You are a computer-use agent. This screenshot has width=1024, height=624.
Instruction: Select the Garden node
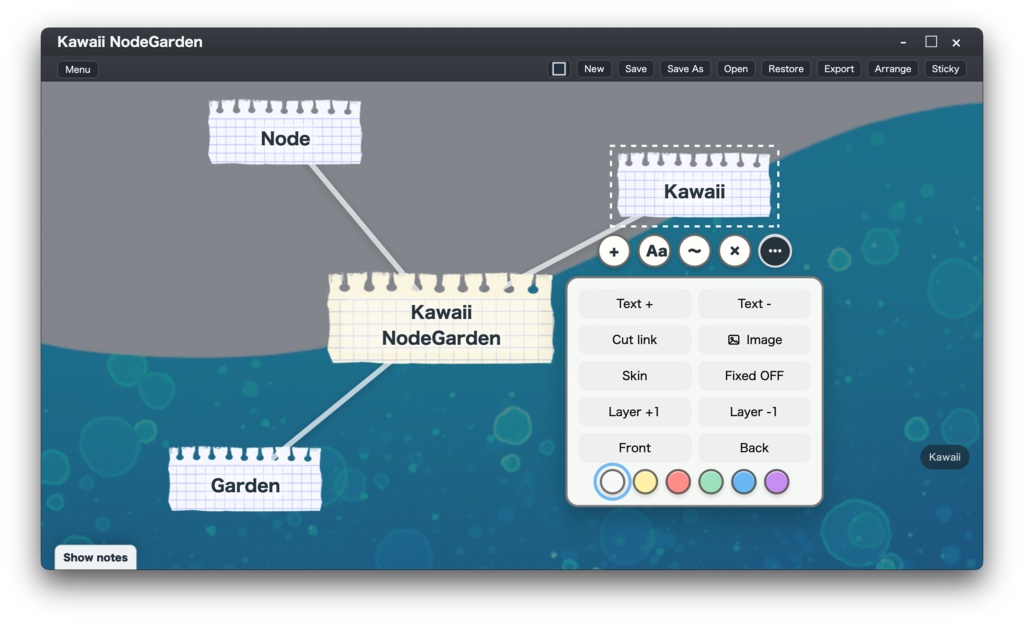[x=245, y=478]
